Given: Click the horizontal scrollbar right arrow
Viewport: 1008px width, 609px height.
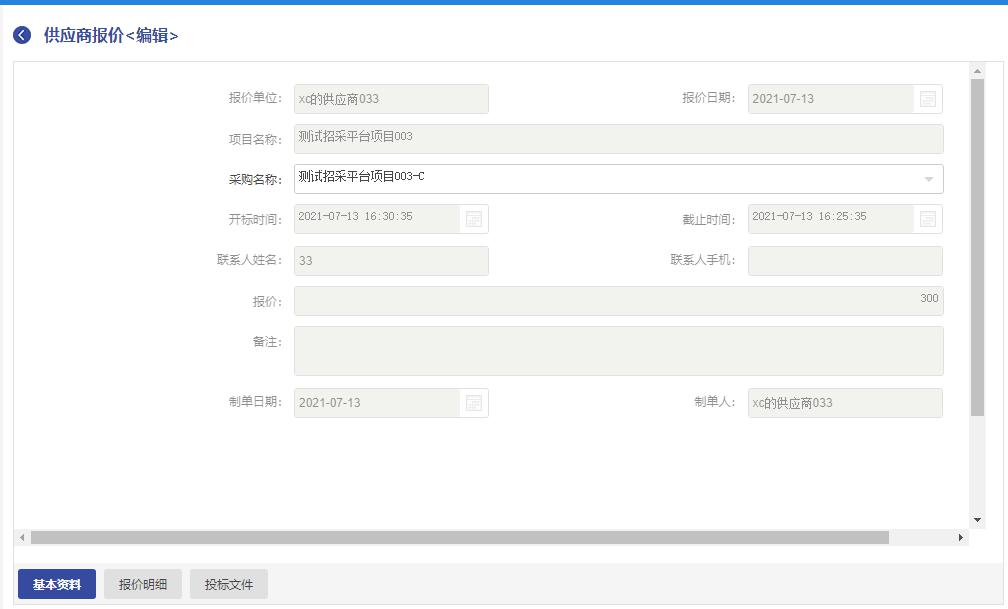Looking at the screenshot, I should tap(961, 538).
